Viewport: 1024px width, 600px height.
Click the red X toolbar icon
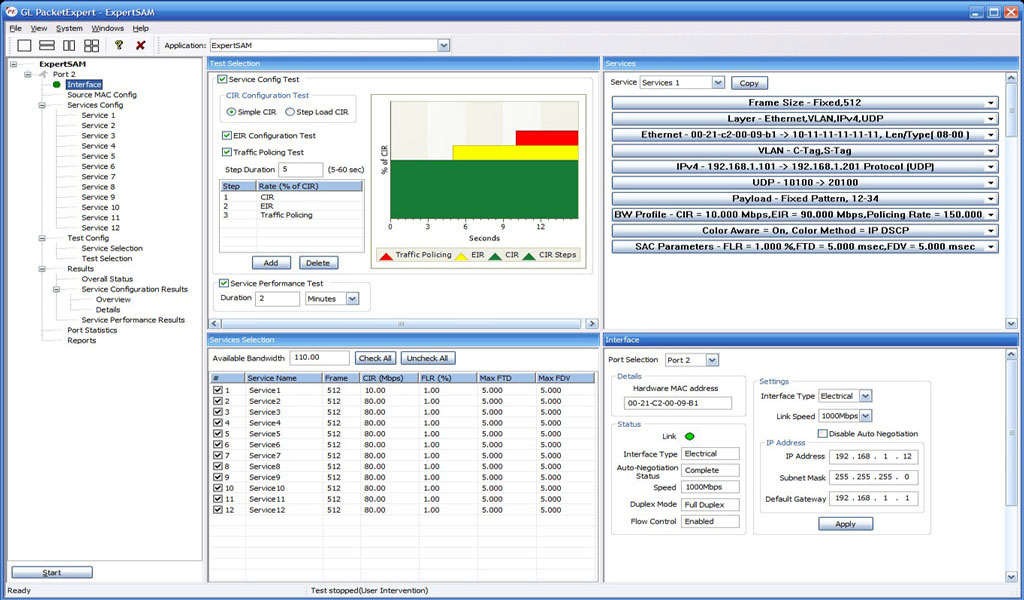140,45
